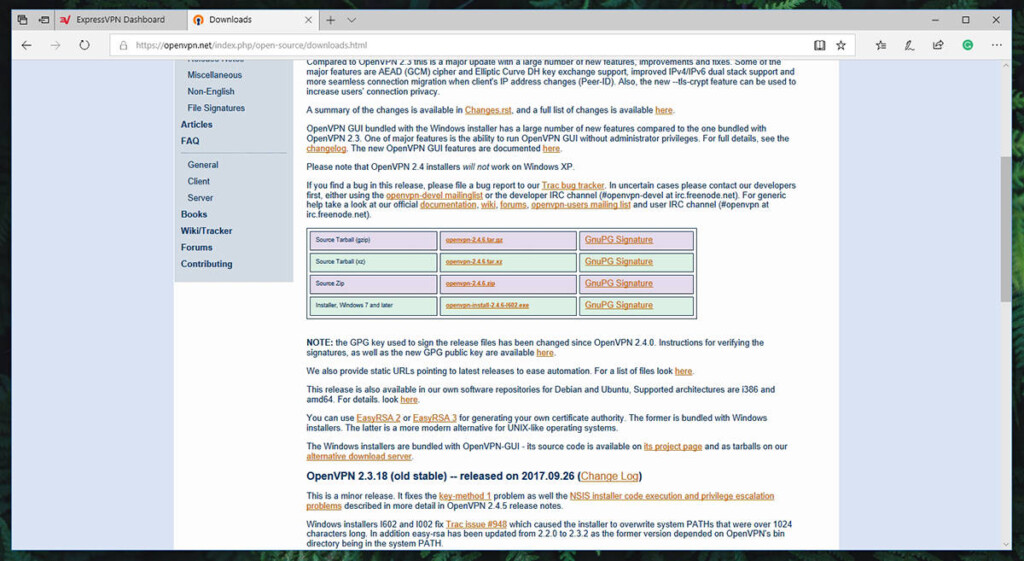Open the forums link in paragraph
The image size is (1024, 561).
[x=513, y=204]
